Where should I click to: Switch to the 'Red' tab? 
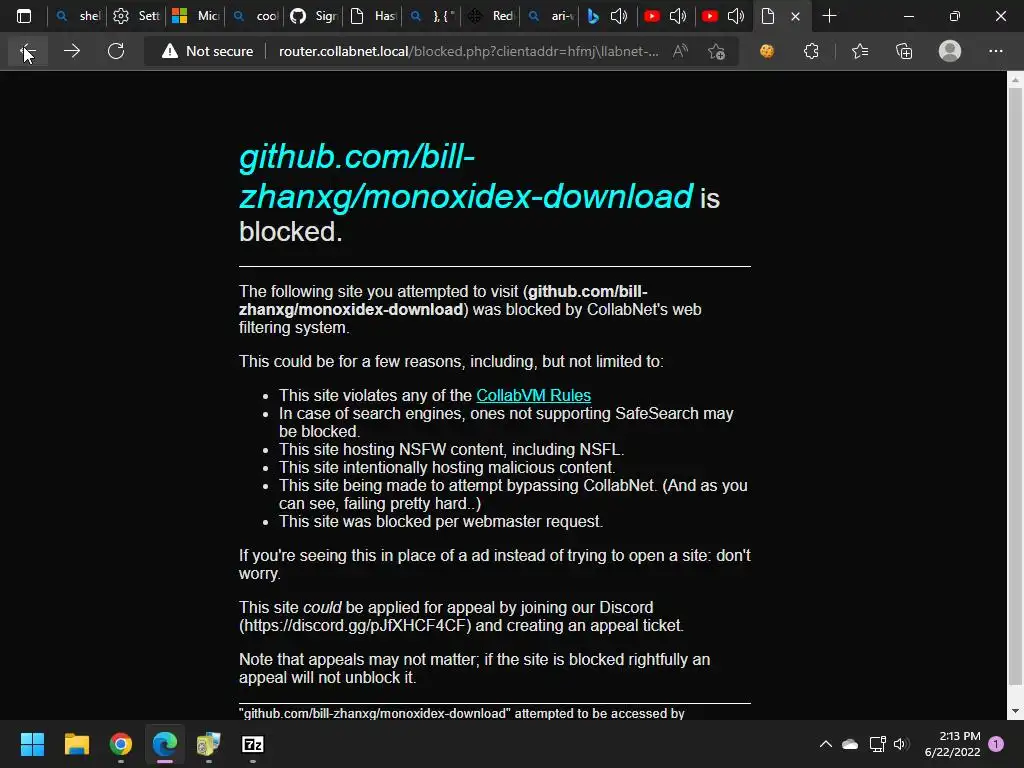pyautogui.click(x=490, y=16)
